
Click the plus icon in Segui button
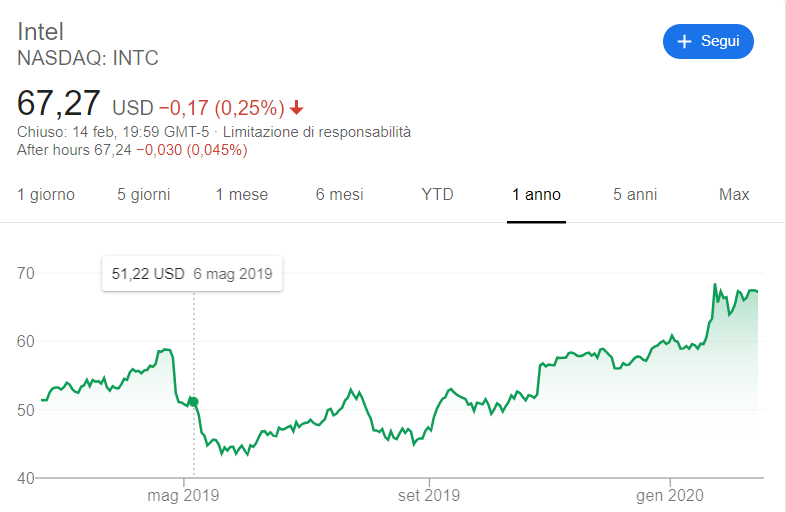(x=684, y=41)
